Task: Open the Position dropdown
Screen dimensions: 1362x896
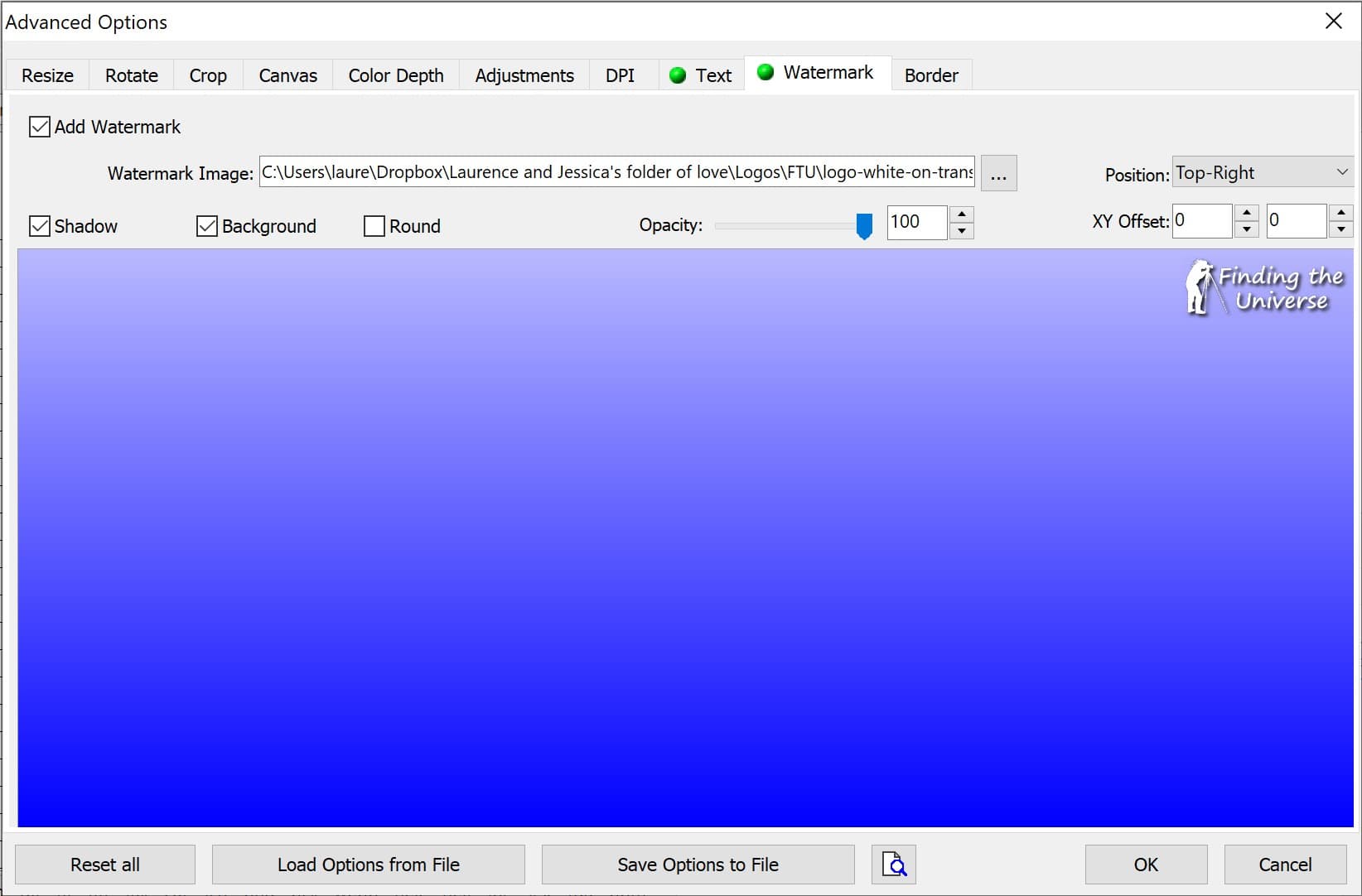Action: [1262, 172]
